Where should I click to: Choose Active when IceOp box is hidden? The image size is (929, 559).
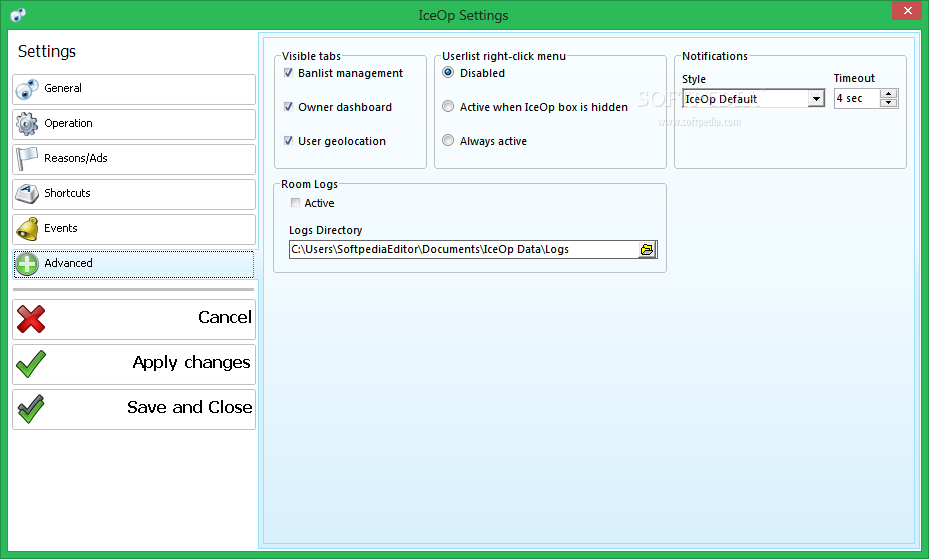[448, 106]
